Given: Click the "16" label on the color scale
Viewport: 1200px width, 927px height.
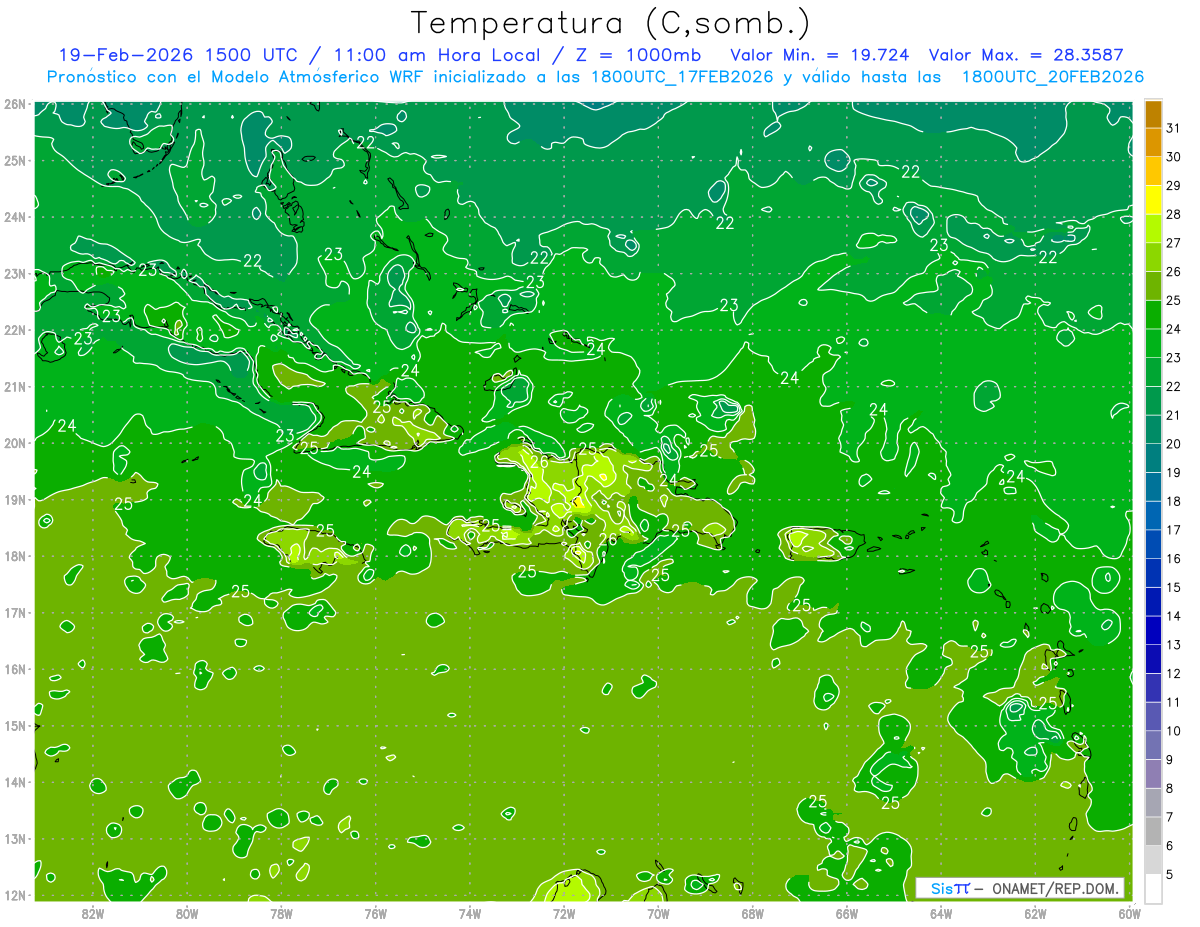Looking at the screenshot, I should pyautogui.click(x=1174, y=559).
